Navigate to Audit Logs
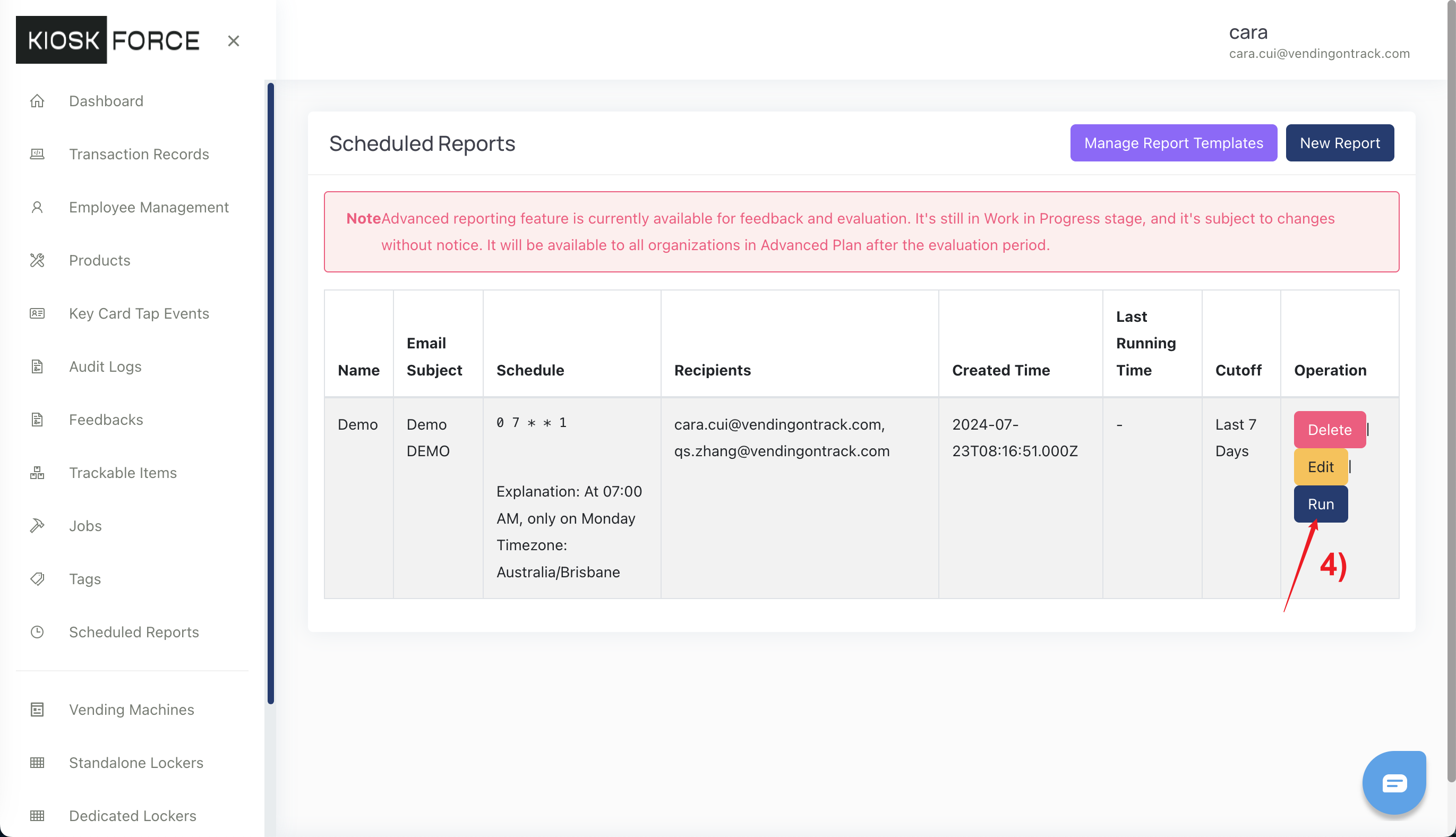The height and width of the screenshot is (837, 1456). (x=105, y=366)
